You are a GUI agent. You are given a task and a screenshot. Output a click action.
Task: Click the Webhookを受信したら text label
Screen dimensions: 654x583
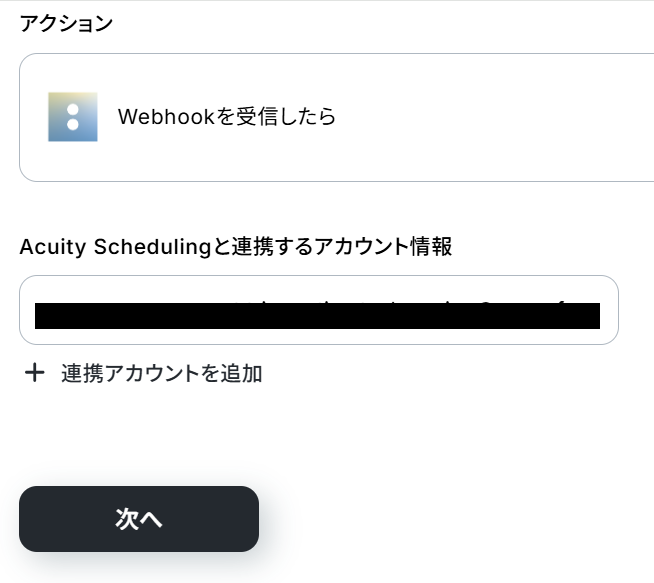pos(227,117)
